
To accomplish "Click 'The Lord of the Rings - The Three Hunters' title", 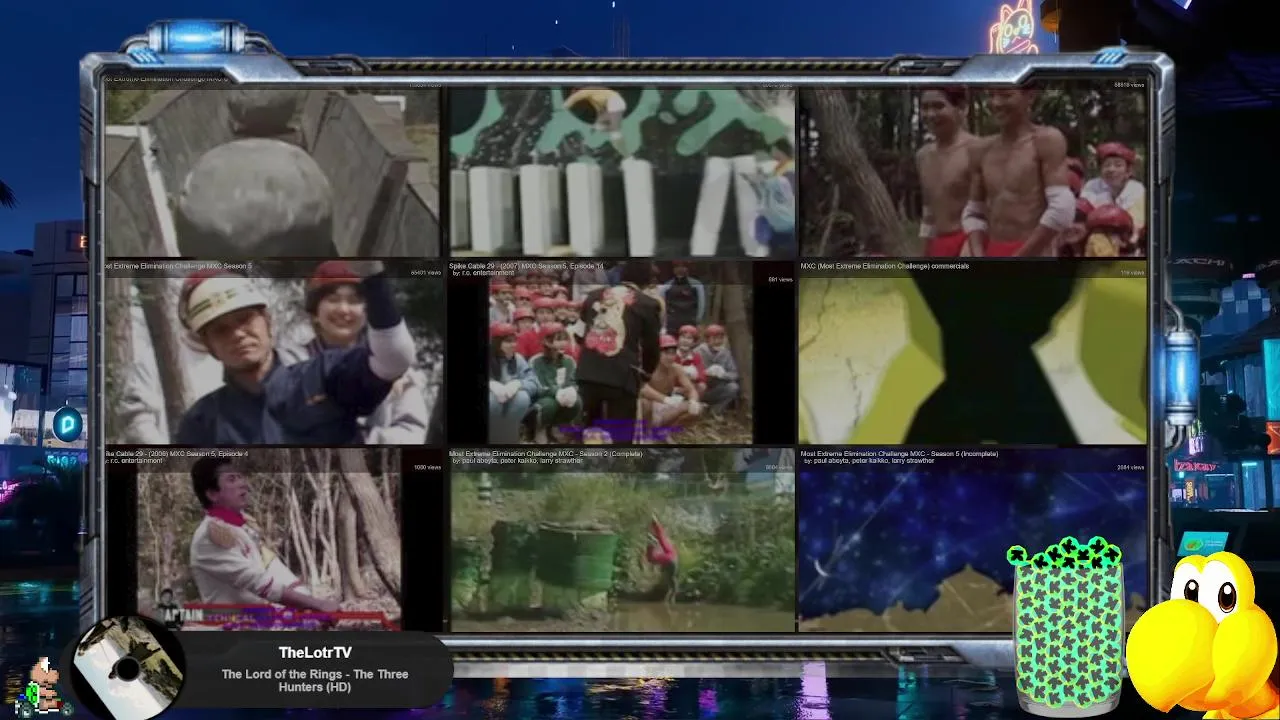I will pyautogui.click(x=315, y=680).
